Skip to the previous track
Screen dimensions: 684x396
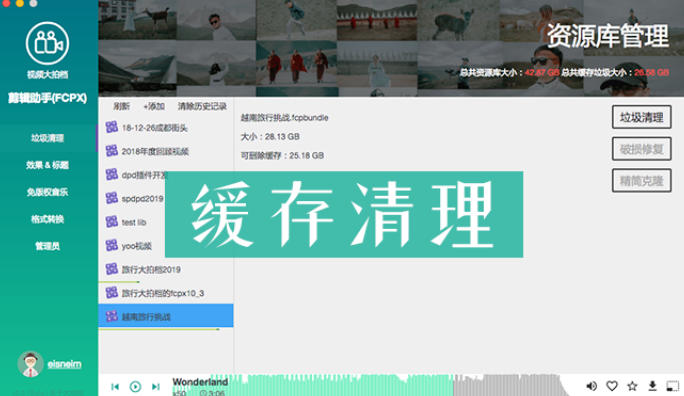(115, 387)
